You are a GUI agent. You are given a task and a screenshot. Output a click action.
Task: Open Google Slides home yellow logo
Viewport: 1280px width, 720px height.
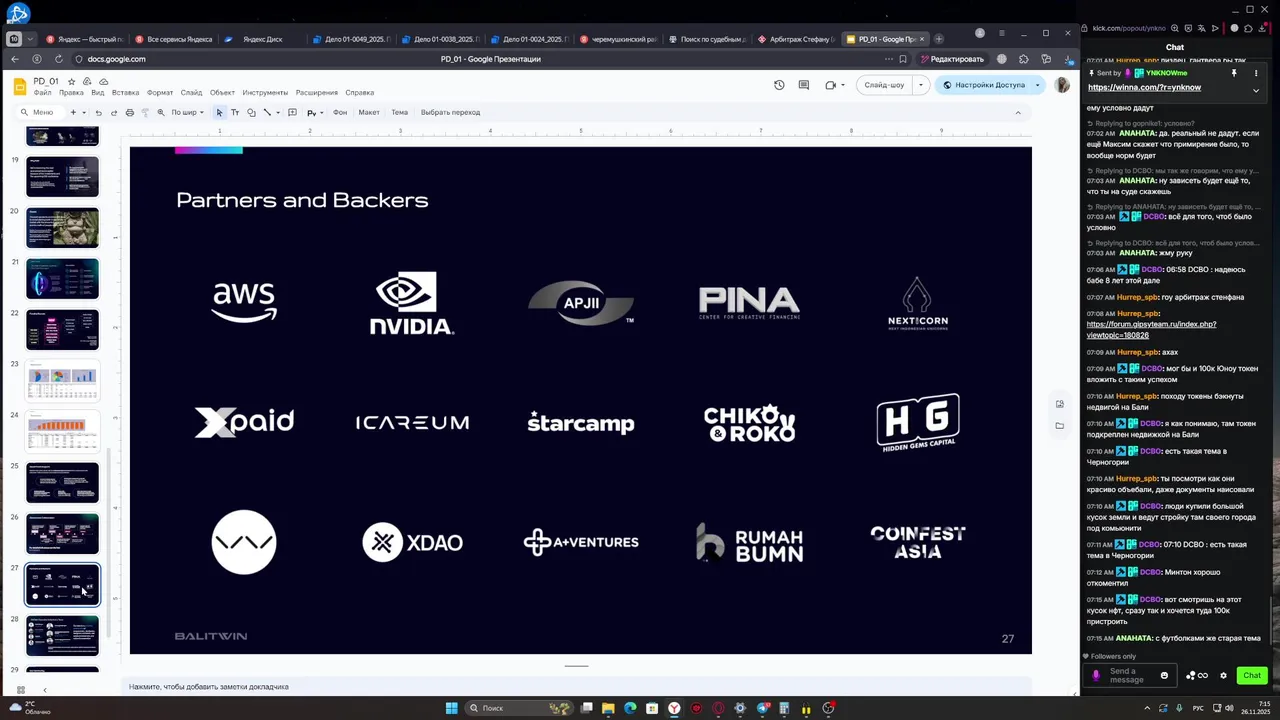pyautogui.click(x=19, y=86)
